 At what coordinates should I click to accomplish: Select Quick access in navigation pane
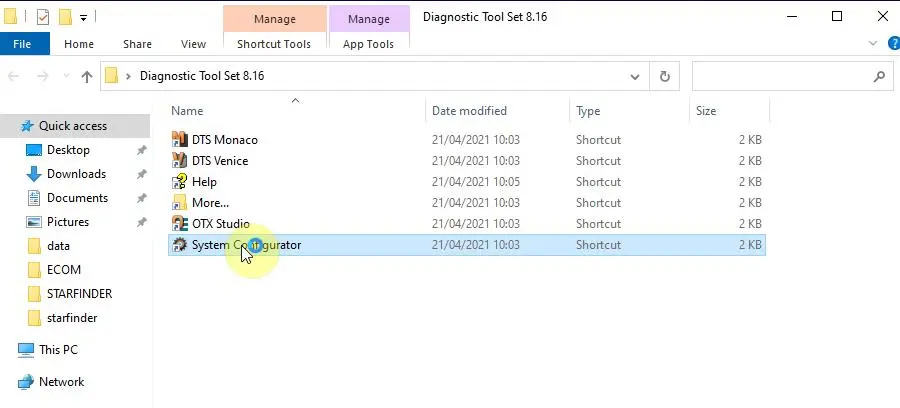pos(73,126)
